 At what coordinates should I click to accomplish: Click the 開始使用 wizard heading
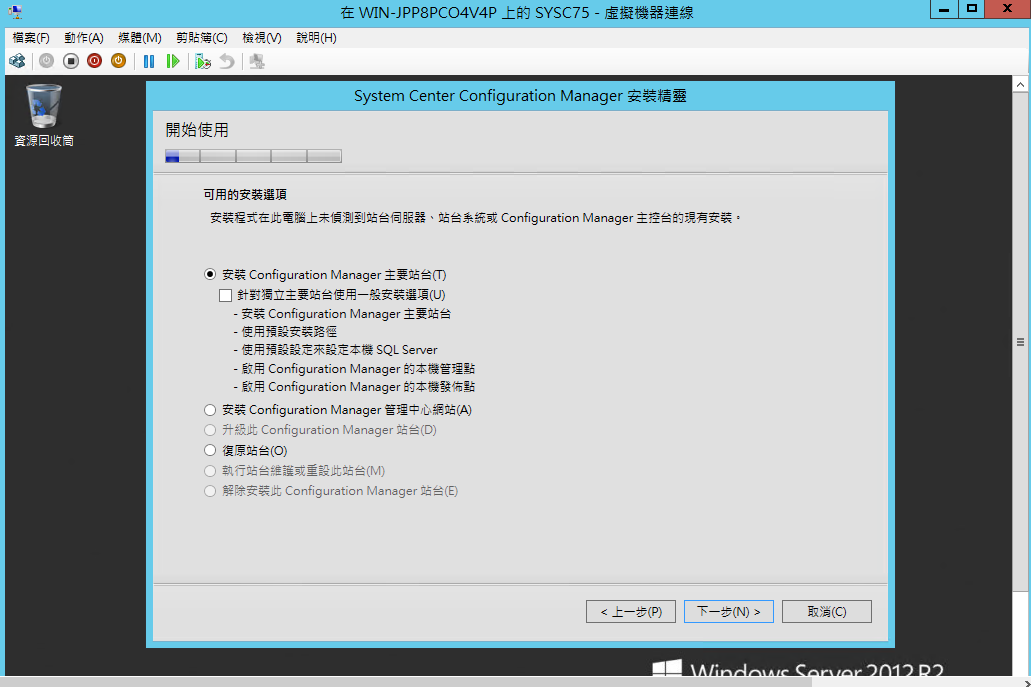[197, 130]
